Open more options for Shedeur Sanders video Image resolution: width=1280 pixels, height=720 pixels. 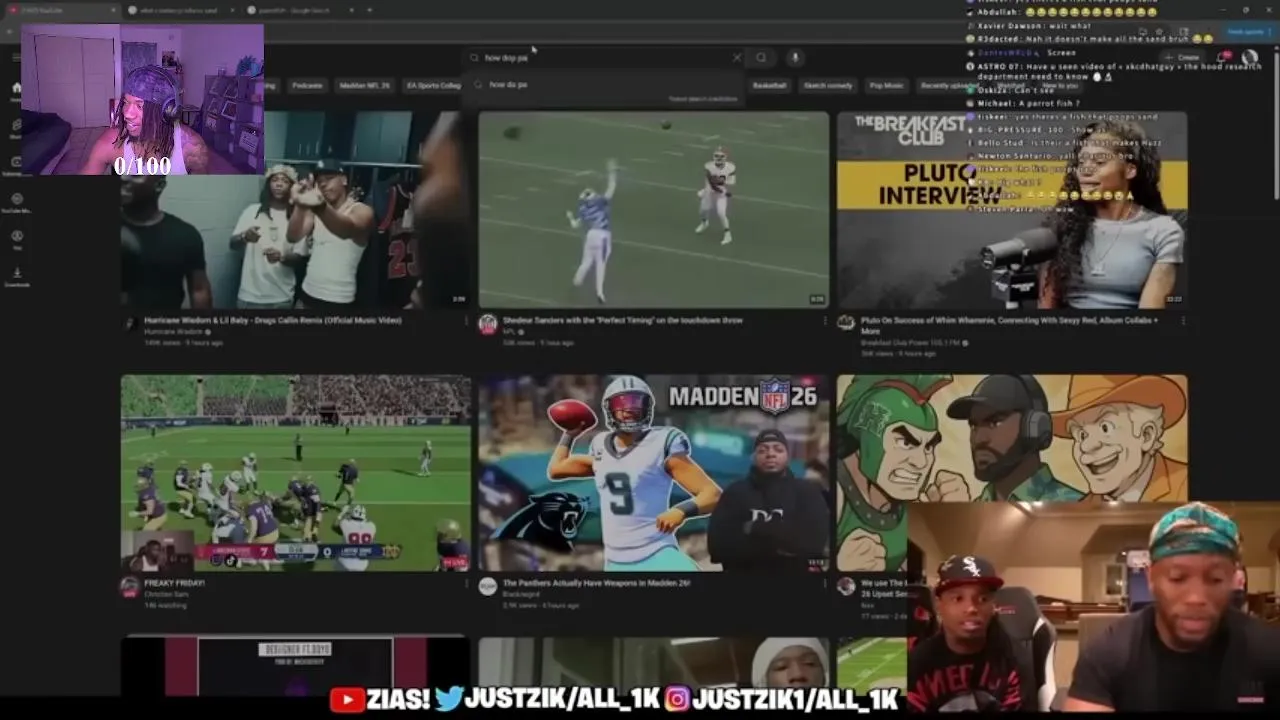tap(824, 322)
